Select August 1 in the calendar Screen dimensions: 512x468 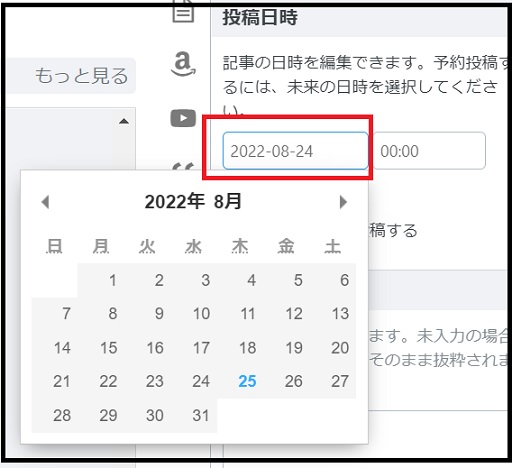pyautogui.click(x=101, y=280)
